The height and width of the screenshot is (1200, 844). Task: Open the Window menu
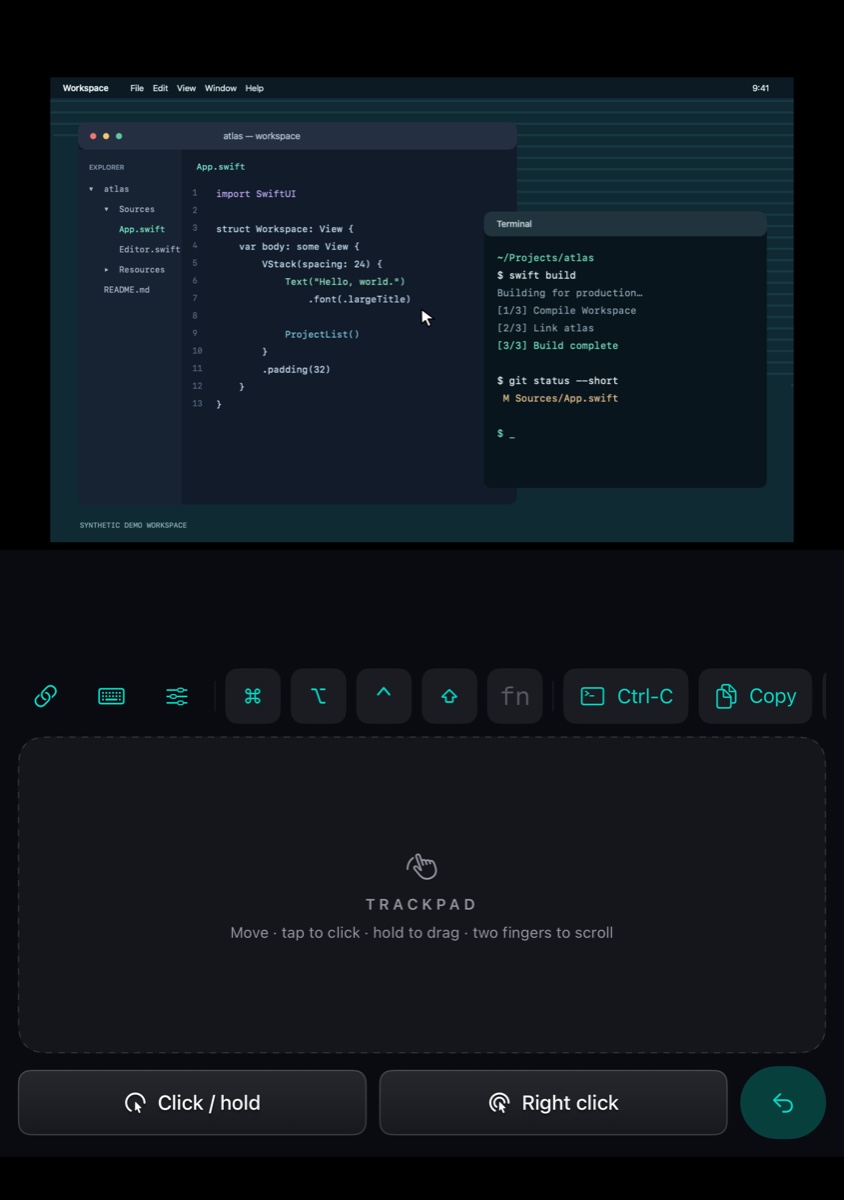[221, 88]
